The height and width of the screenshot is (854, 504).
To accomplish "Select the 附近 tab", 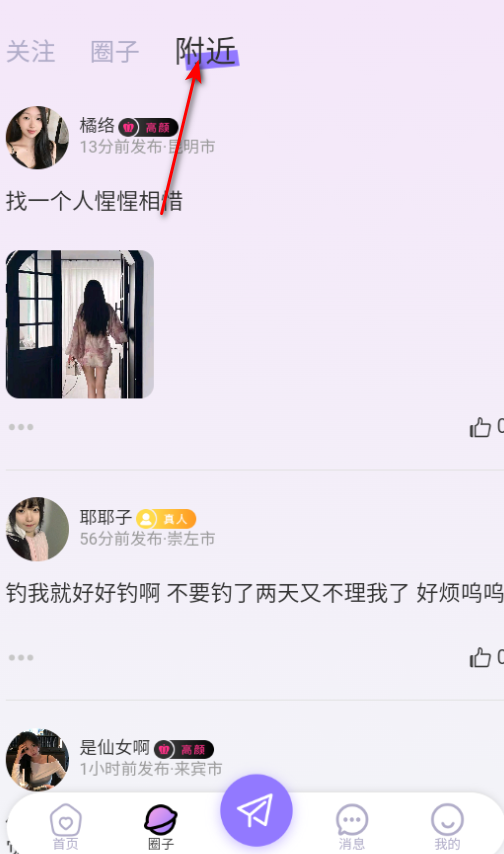I will click(207, 52).
